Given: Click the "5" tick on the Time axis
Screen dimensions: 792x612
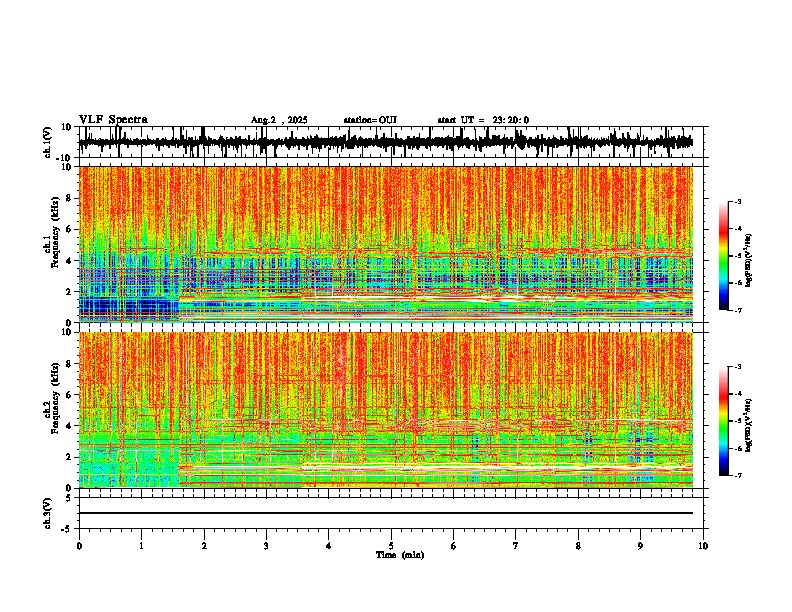Looking at the screenshot, I should pos(391,546).
